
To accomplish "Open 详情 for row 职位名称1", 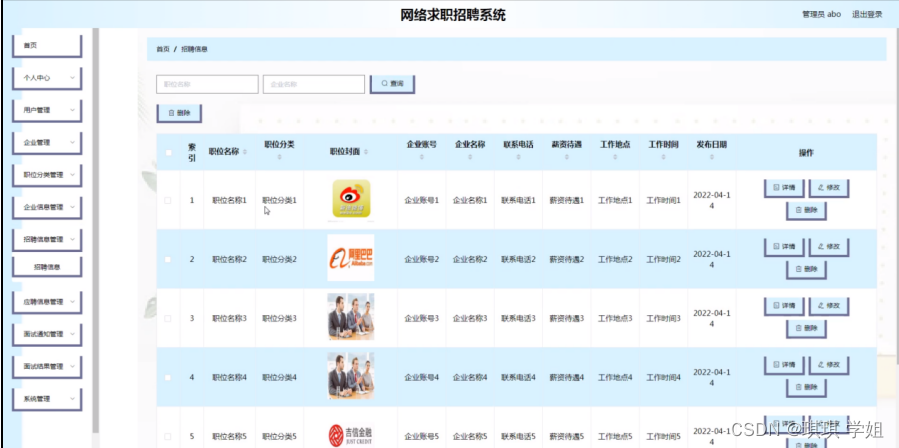I will 784,188.
